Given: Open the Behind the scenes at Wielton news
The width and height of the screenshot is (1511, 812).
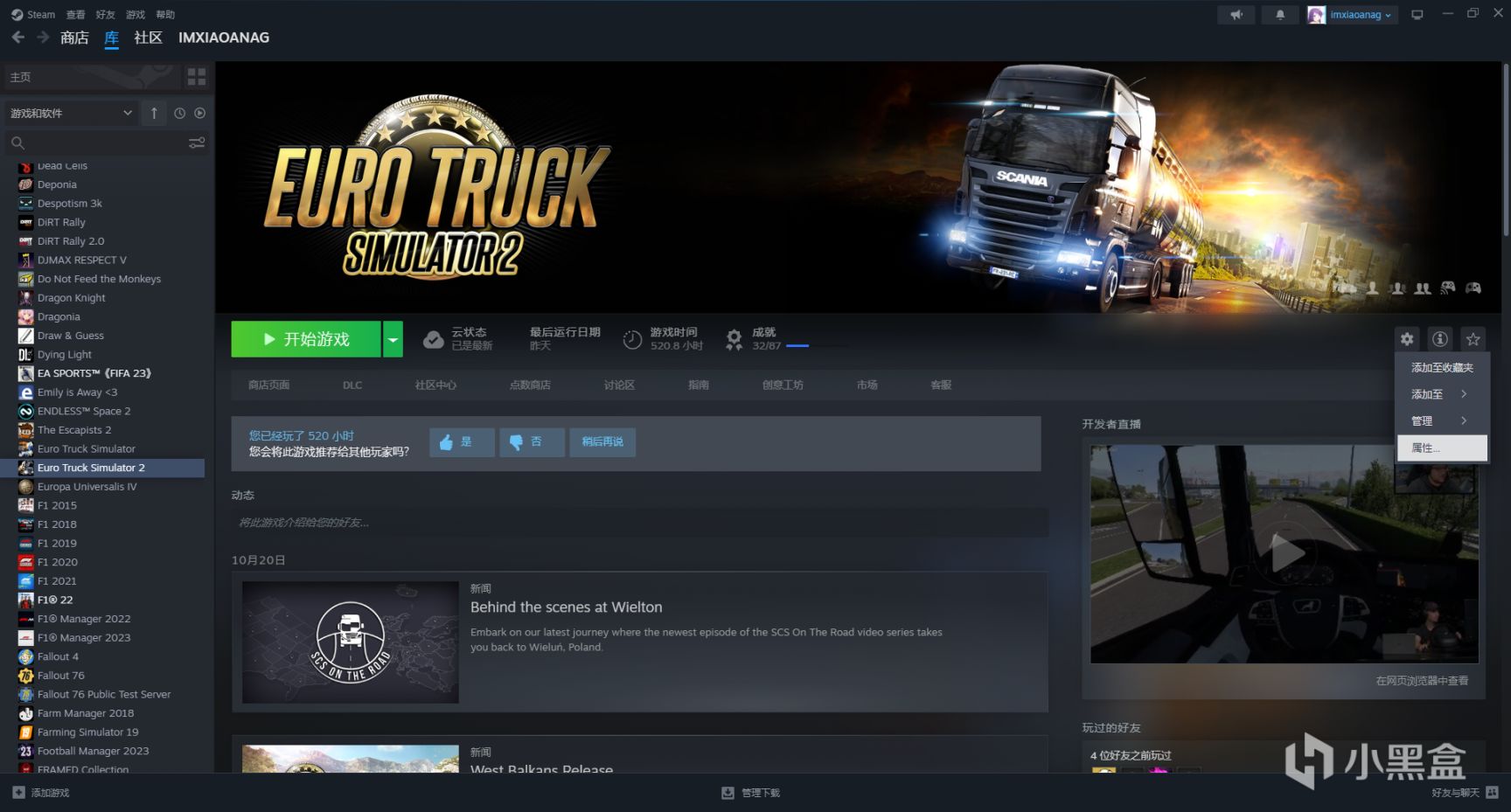Looking at the screenshot, I should (x=567, y=607).
